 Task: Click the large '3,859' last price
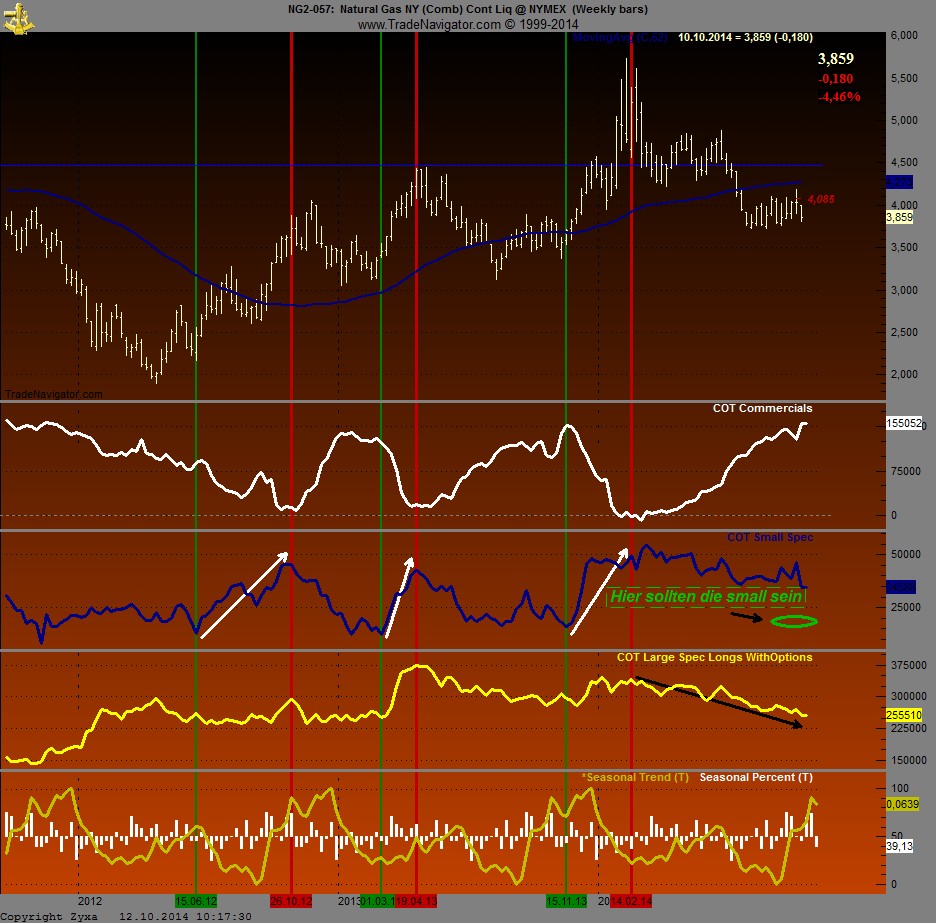pos(836,59)
